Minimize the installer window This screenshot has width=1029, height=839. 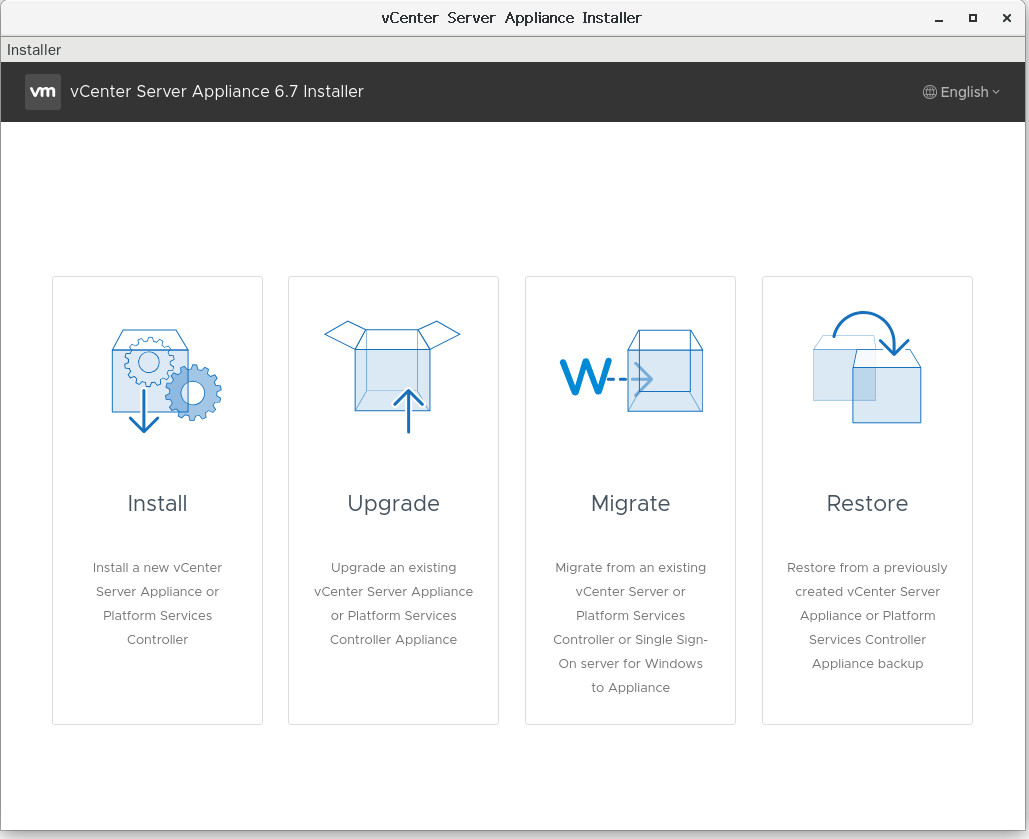click(x=938, y=18)
